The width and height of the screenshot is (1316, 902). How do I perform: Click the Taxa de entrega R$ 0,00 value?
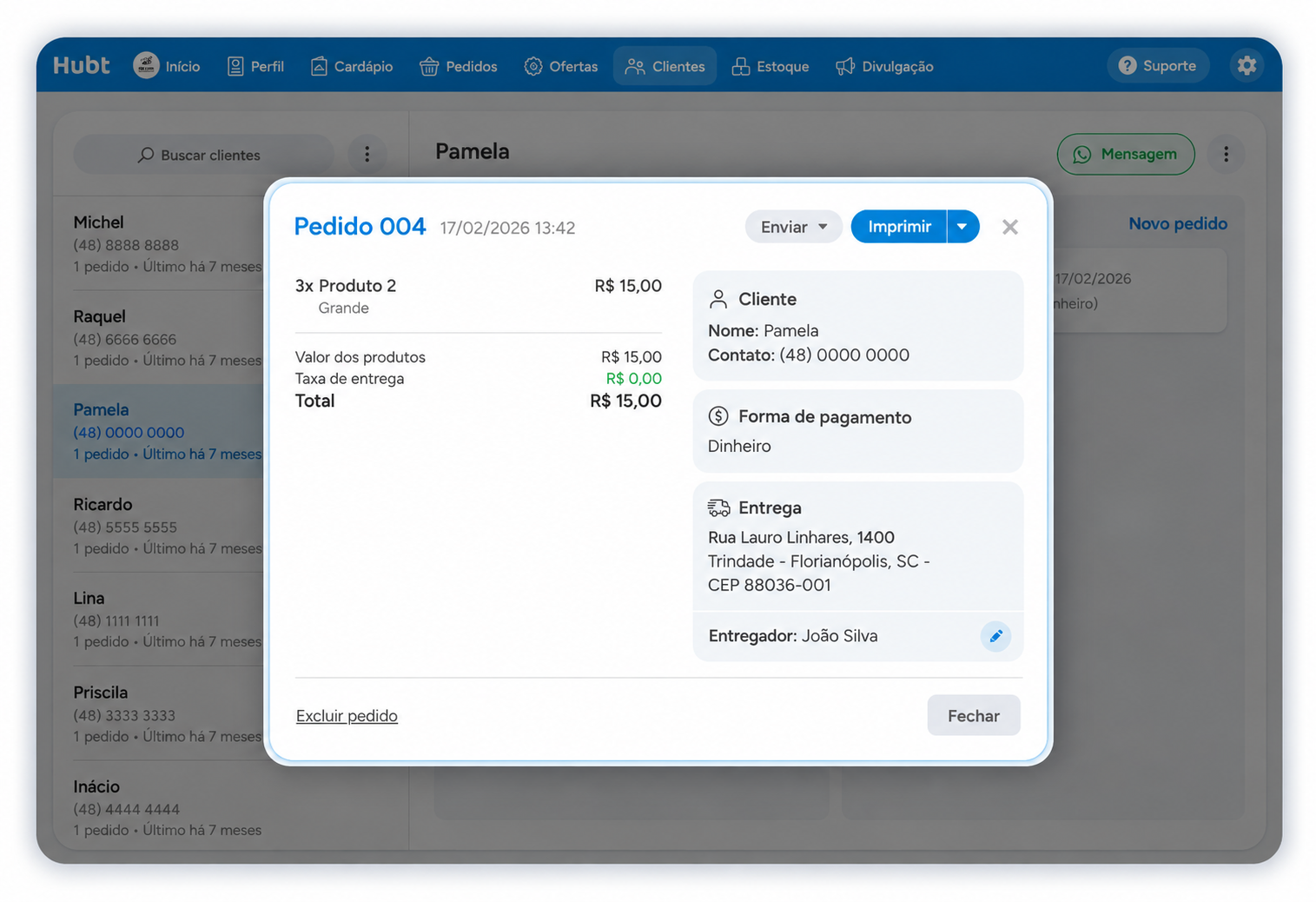coord(633,378)
